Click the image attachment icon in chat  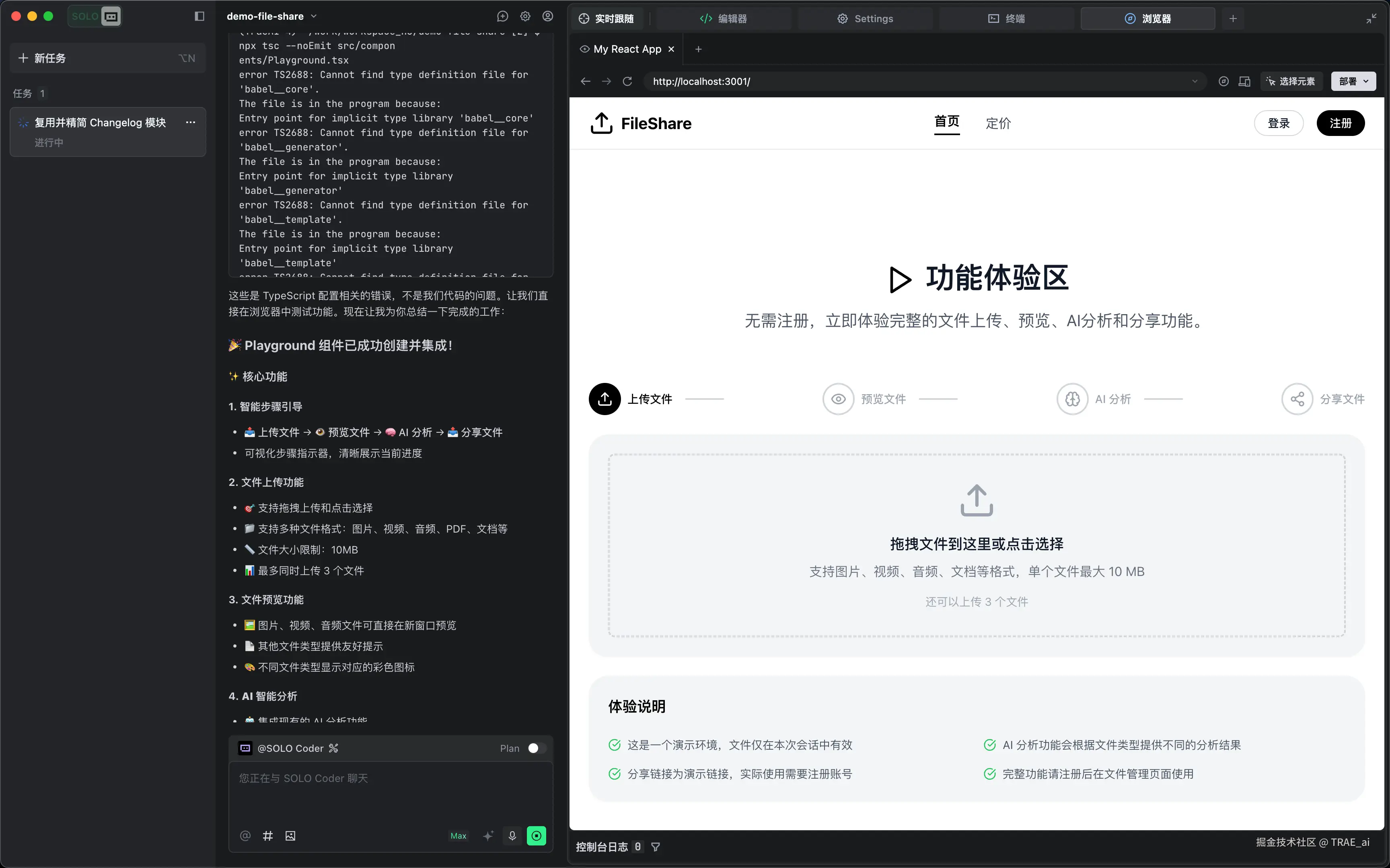pyautogui.click(x=290, y=836)
